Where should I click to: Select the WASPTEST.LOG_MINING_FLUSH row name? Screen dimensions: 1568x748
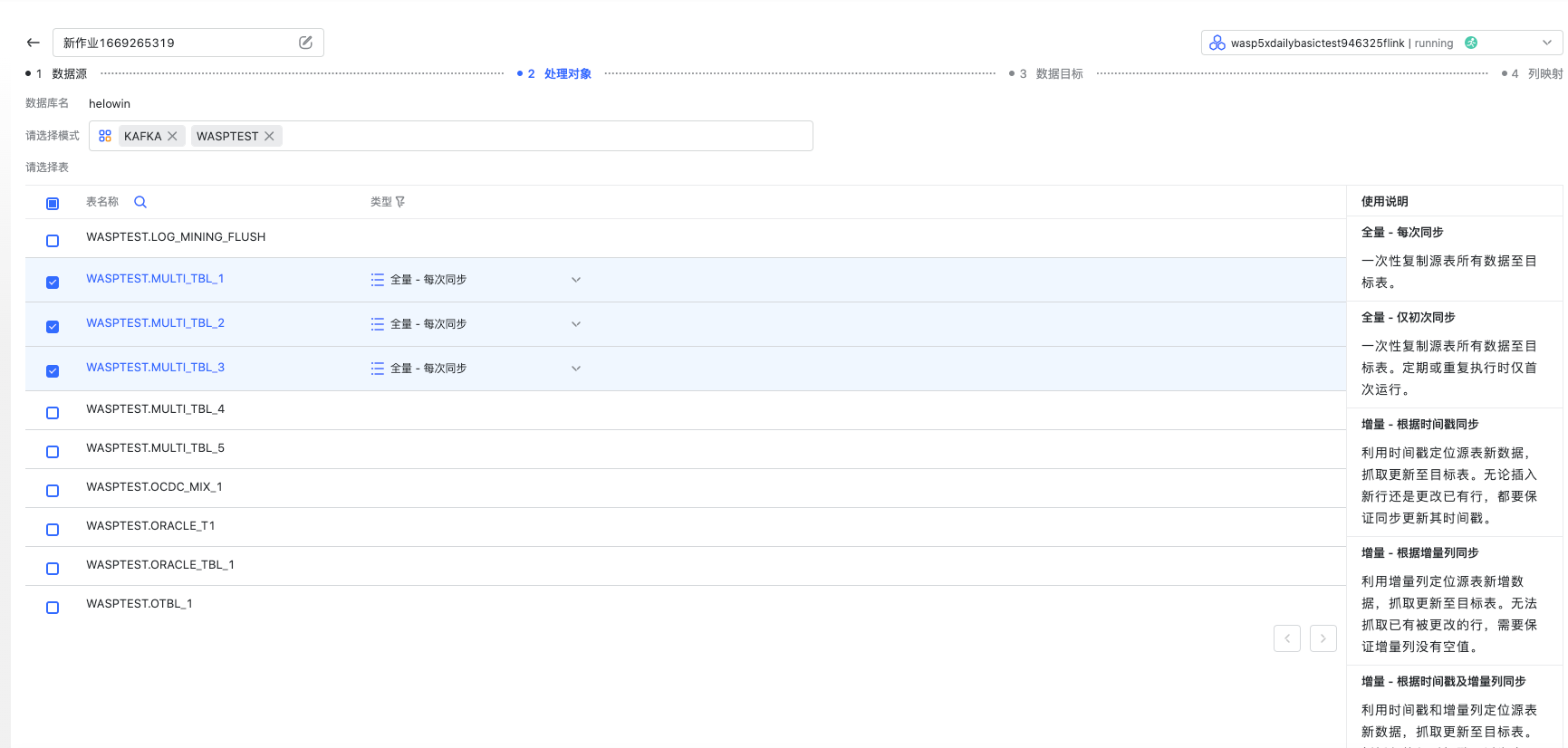(176, 237)
